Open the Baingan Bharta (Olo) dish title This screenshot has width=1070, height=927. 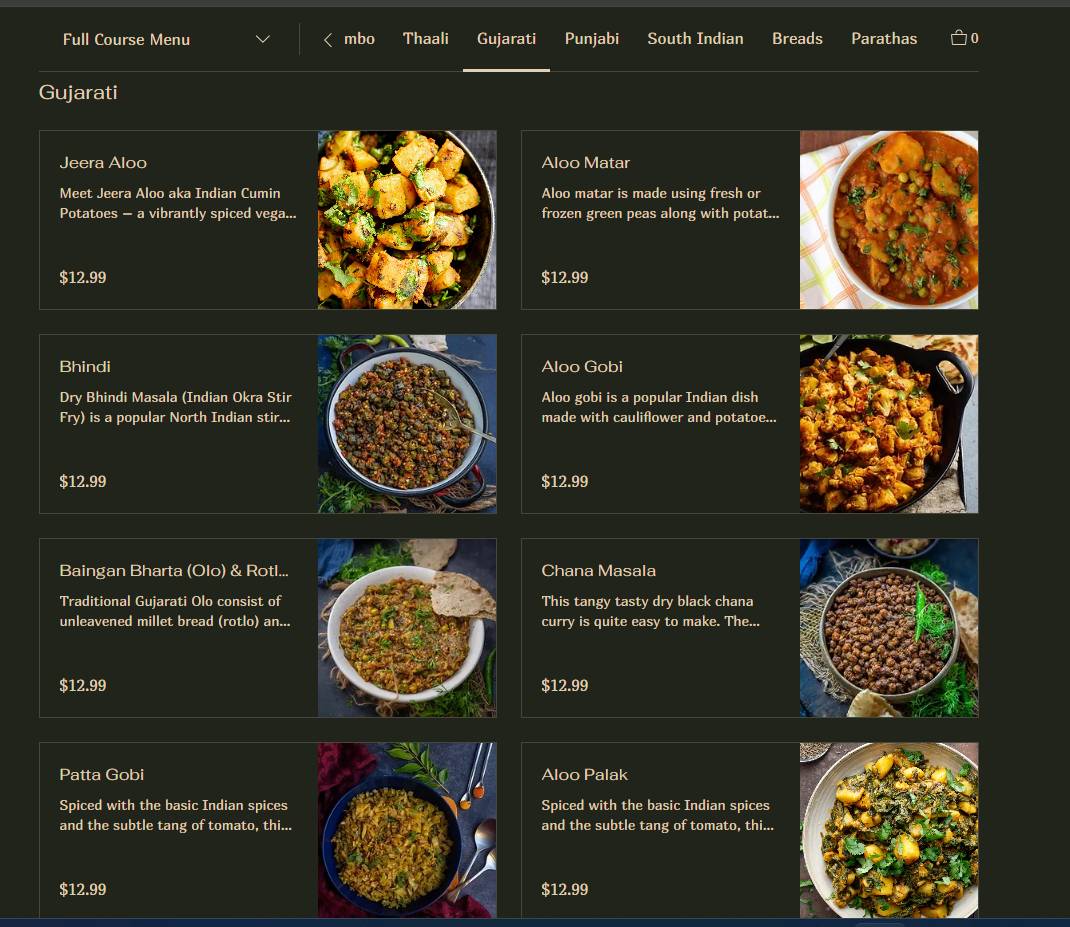pos(174,571)
